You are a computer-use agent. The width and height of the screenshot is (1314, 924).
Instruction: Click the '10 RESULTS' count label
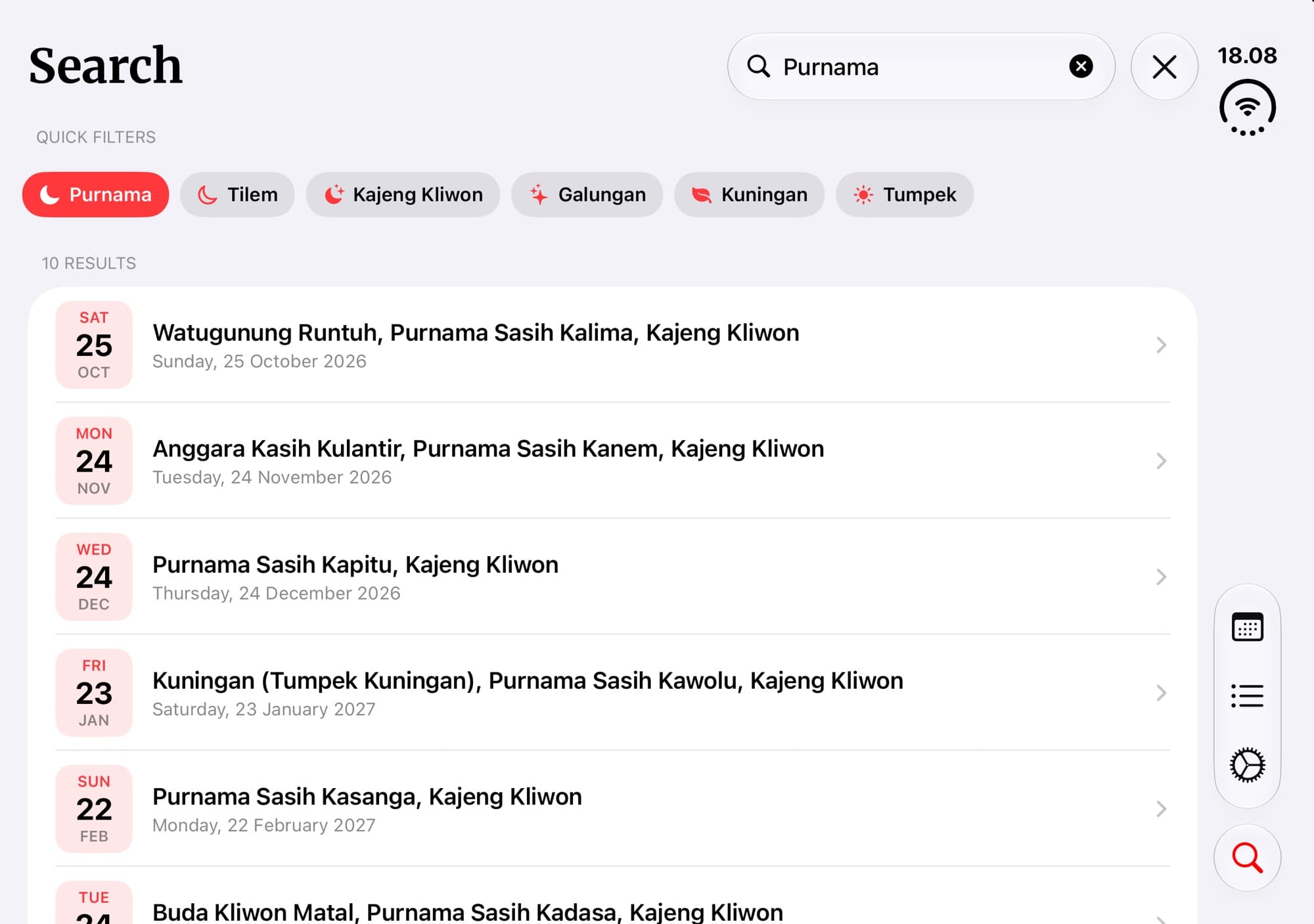pyautogui.click(x=89, y=263)
